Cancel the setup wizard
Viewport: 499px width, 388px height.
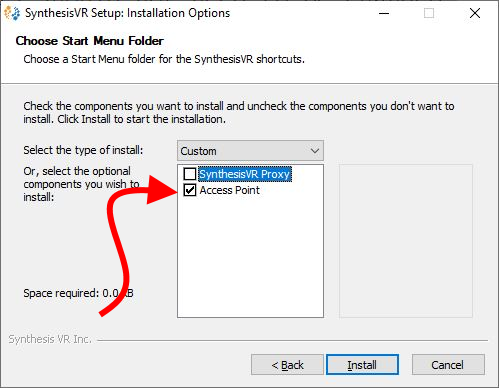click(448, 365)
